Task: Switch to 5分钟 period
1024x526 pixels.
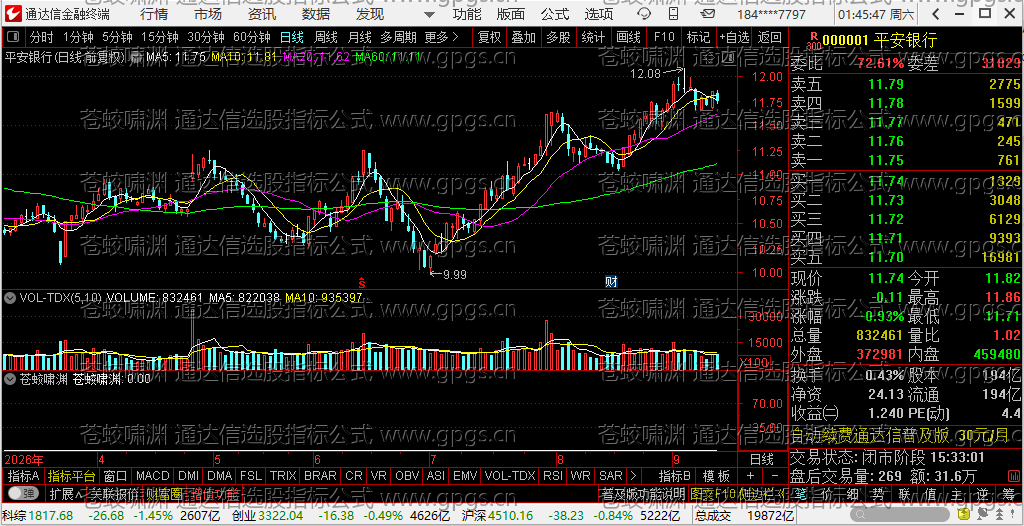Action: (x=118, y=37)
